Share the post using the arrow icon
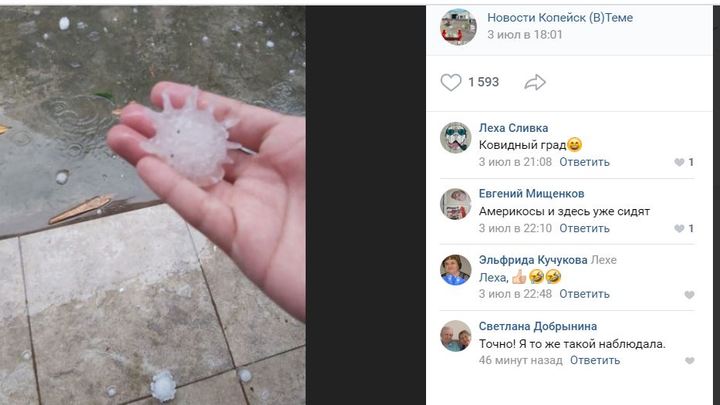Image resolution: width=720 pixels, height=405 pixels. (x=535, y=83)
